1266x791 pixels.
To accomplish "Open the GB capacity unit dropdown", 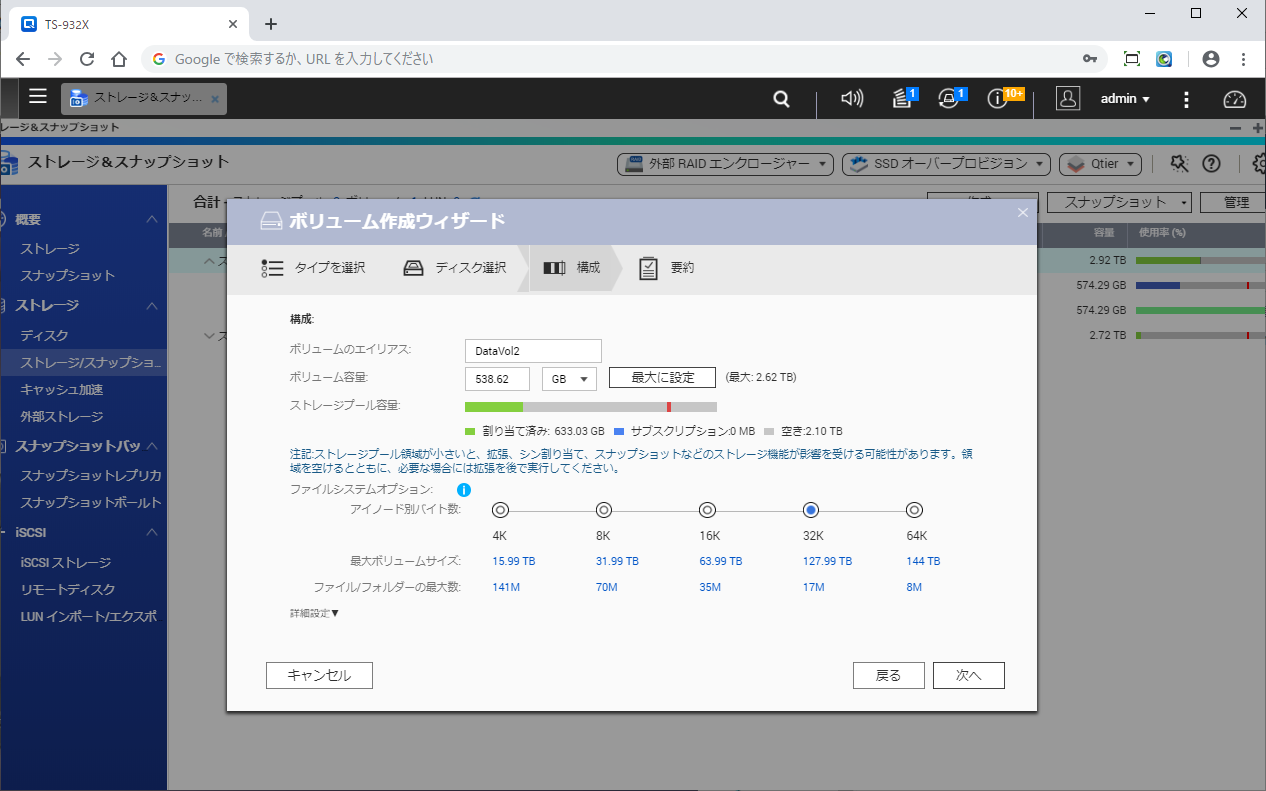I will click(x=569, y=379).
